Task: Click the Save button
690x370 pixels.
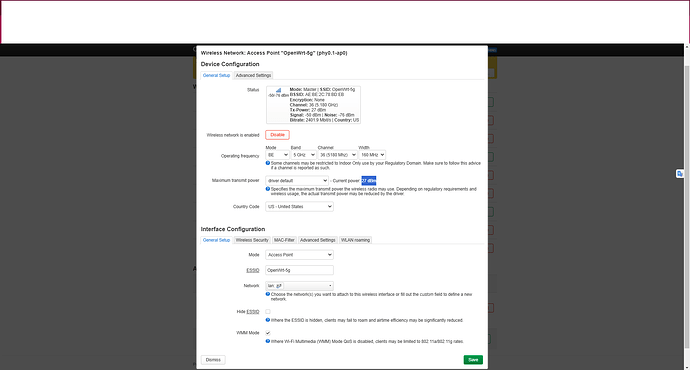Action: [x=473, y=359]
